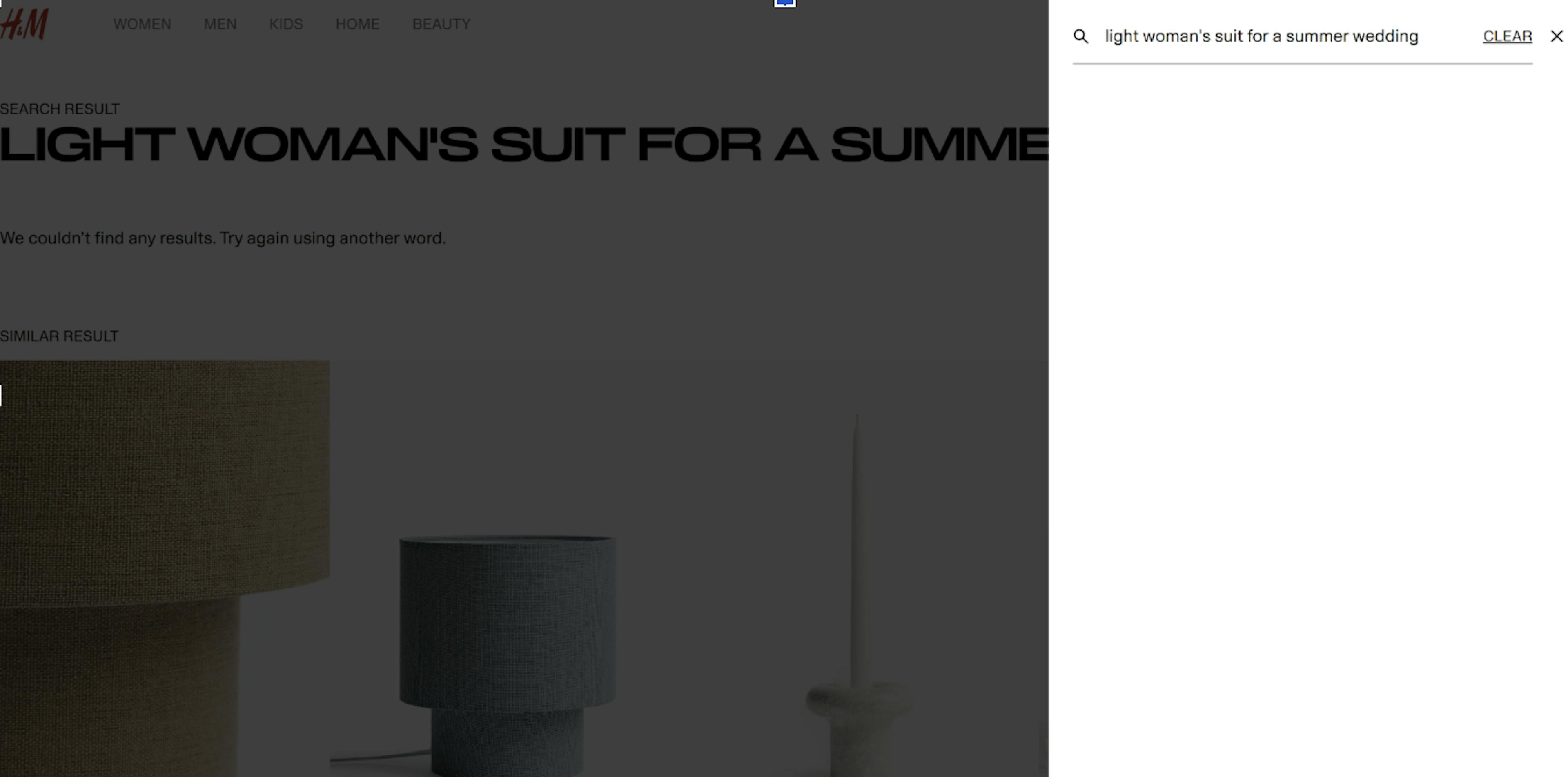Screen dimensions: 1568x777
Task: Select the 'We couldn't find any results' message
Action: point(223,238)
